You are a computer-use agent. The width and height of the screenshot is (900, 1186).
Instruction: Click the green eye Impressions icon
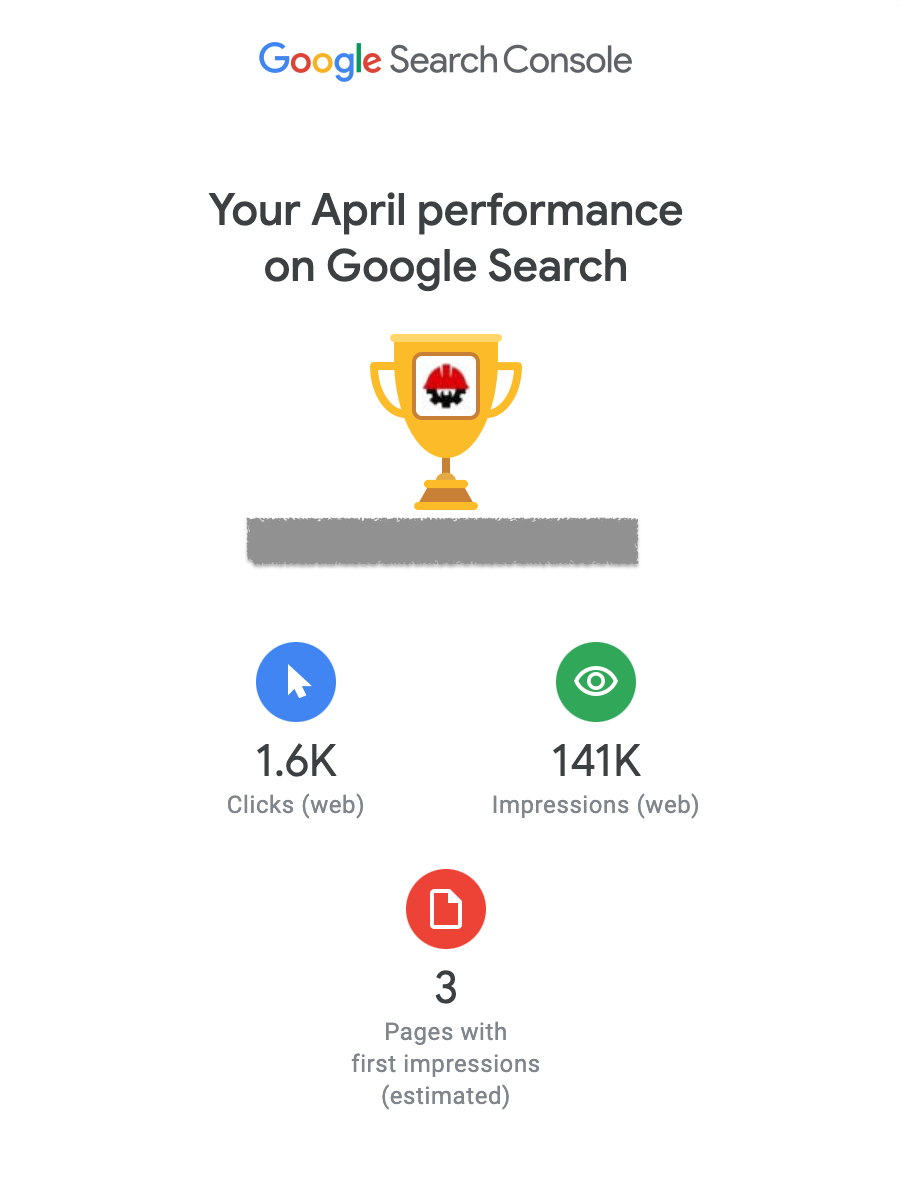click(596, 682)
